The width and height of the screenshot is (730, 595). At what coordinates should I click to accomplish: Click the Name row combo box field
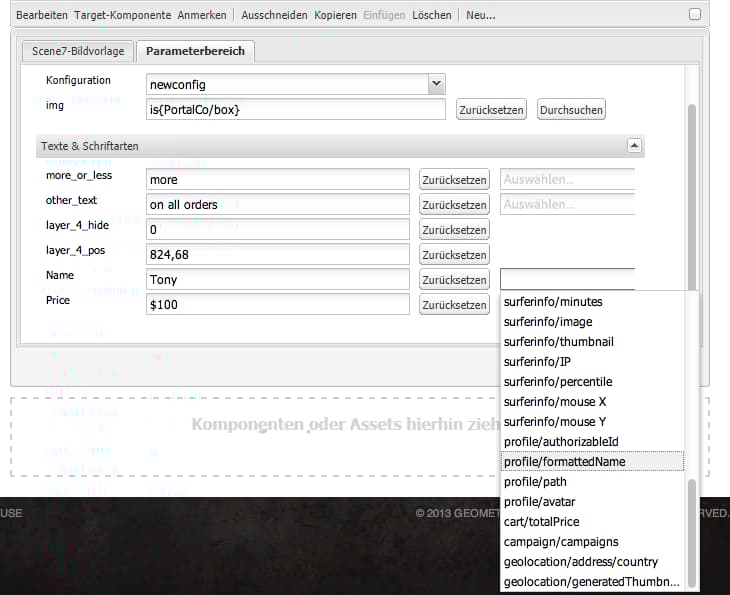568,279
